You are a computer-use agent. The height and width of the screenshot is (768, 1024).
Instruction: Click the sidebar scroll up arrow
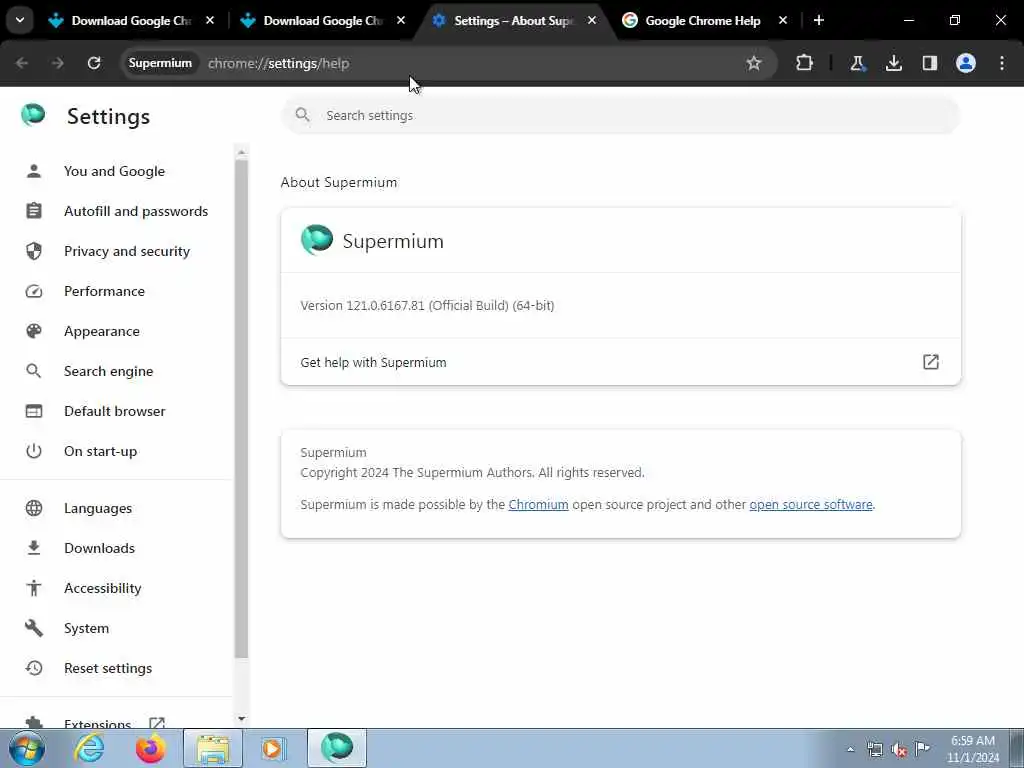coord(241,153)
